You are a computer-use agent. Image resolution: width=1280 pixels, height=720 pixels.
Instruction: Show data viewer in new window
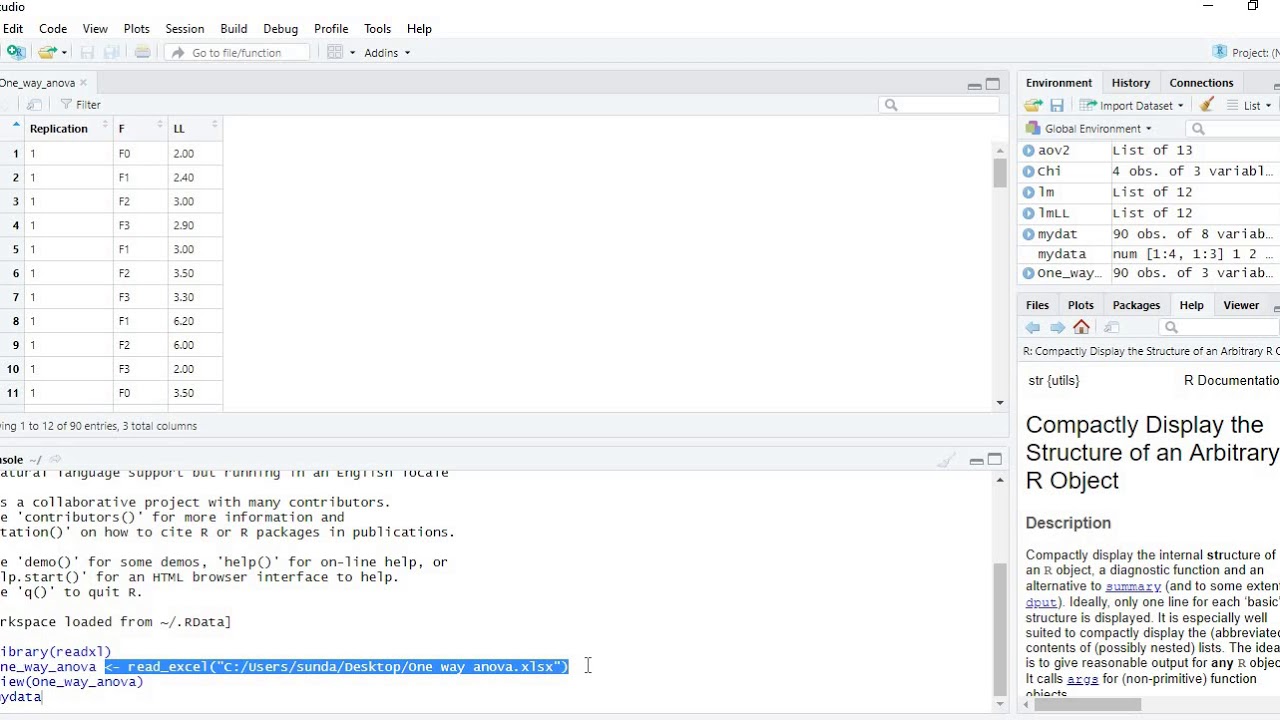[34, 105]
